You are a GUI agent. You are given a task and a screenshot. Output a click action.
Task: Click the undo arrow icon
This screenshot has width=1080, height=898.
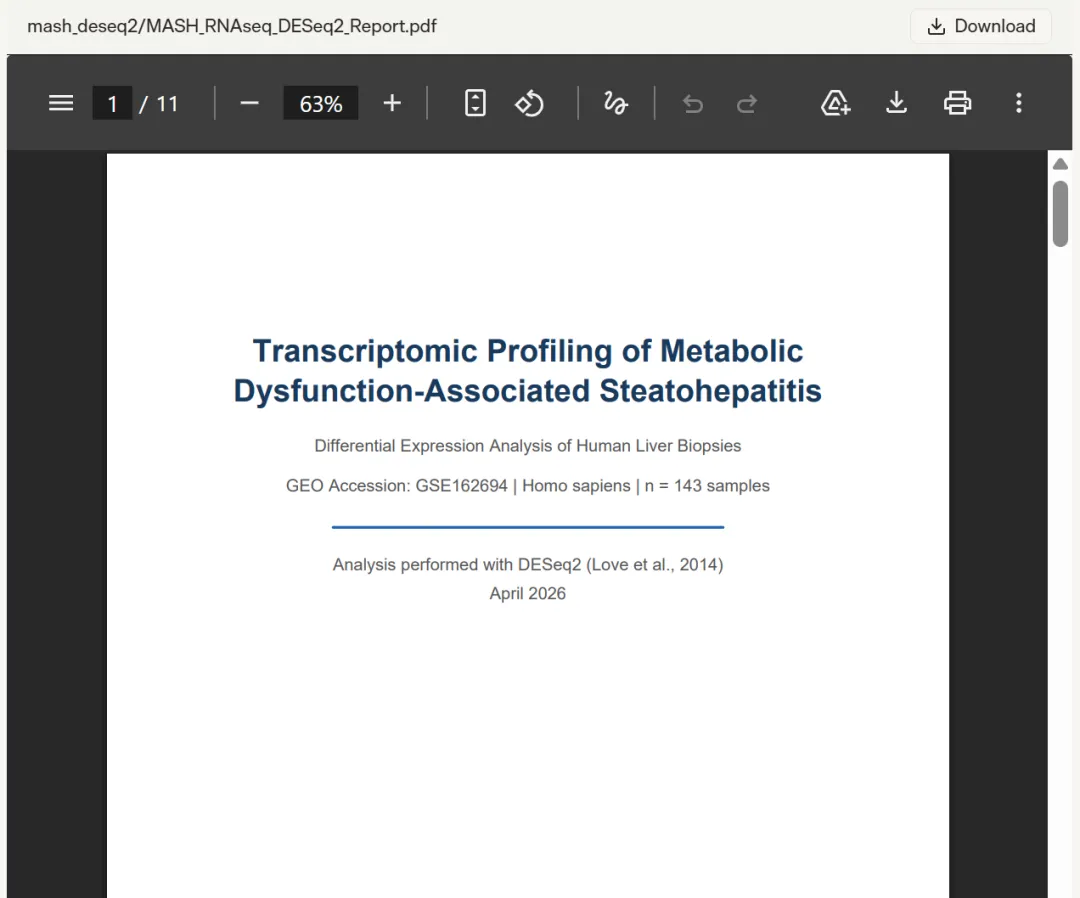(x=693, y=104)
